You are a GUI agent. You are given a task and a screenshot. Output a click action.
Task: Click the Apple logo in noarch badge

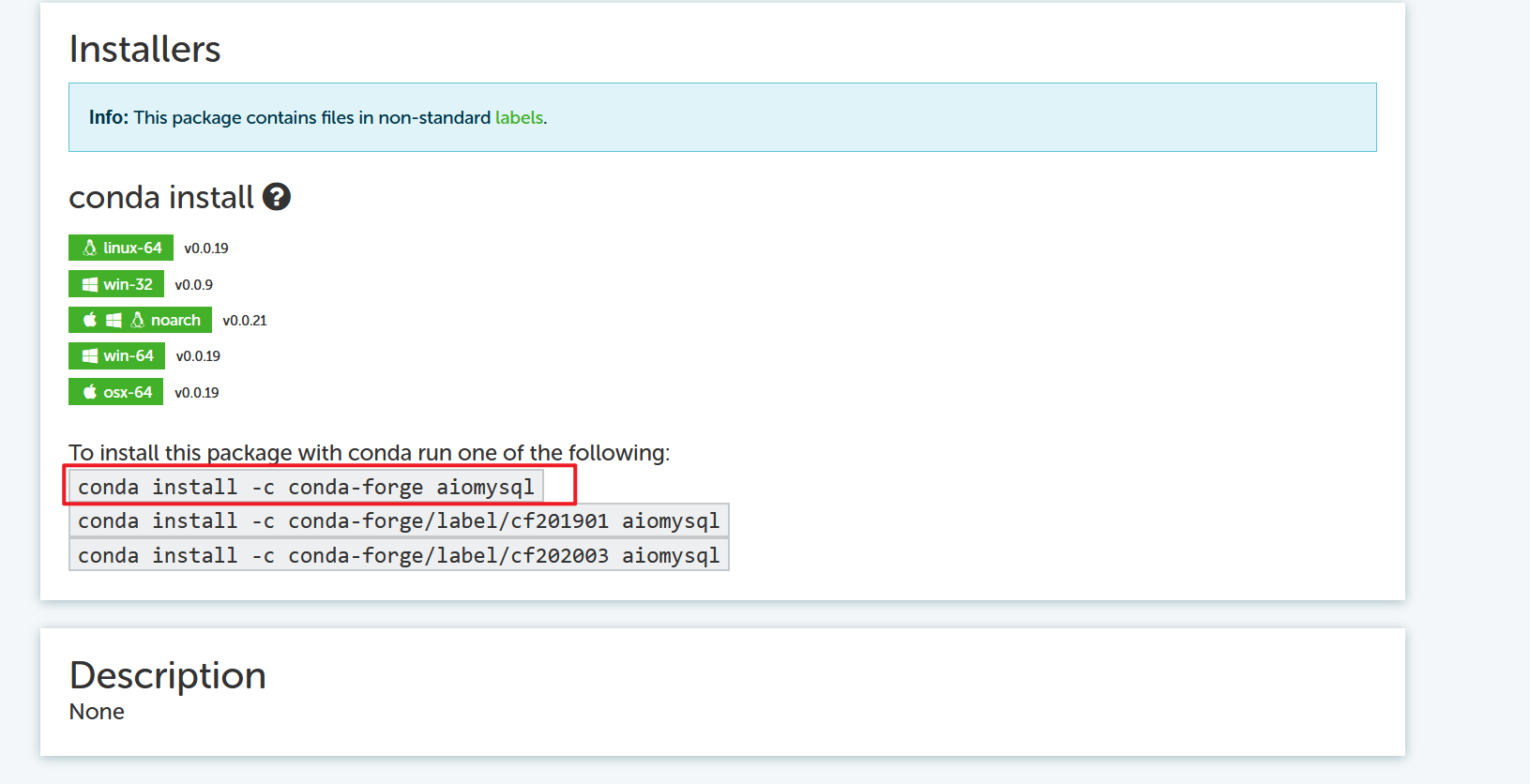(90, 320)
